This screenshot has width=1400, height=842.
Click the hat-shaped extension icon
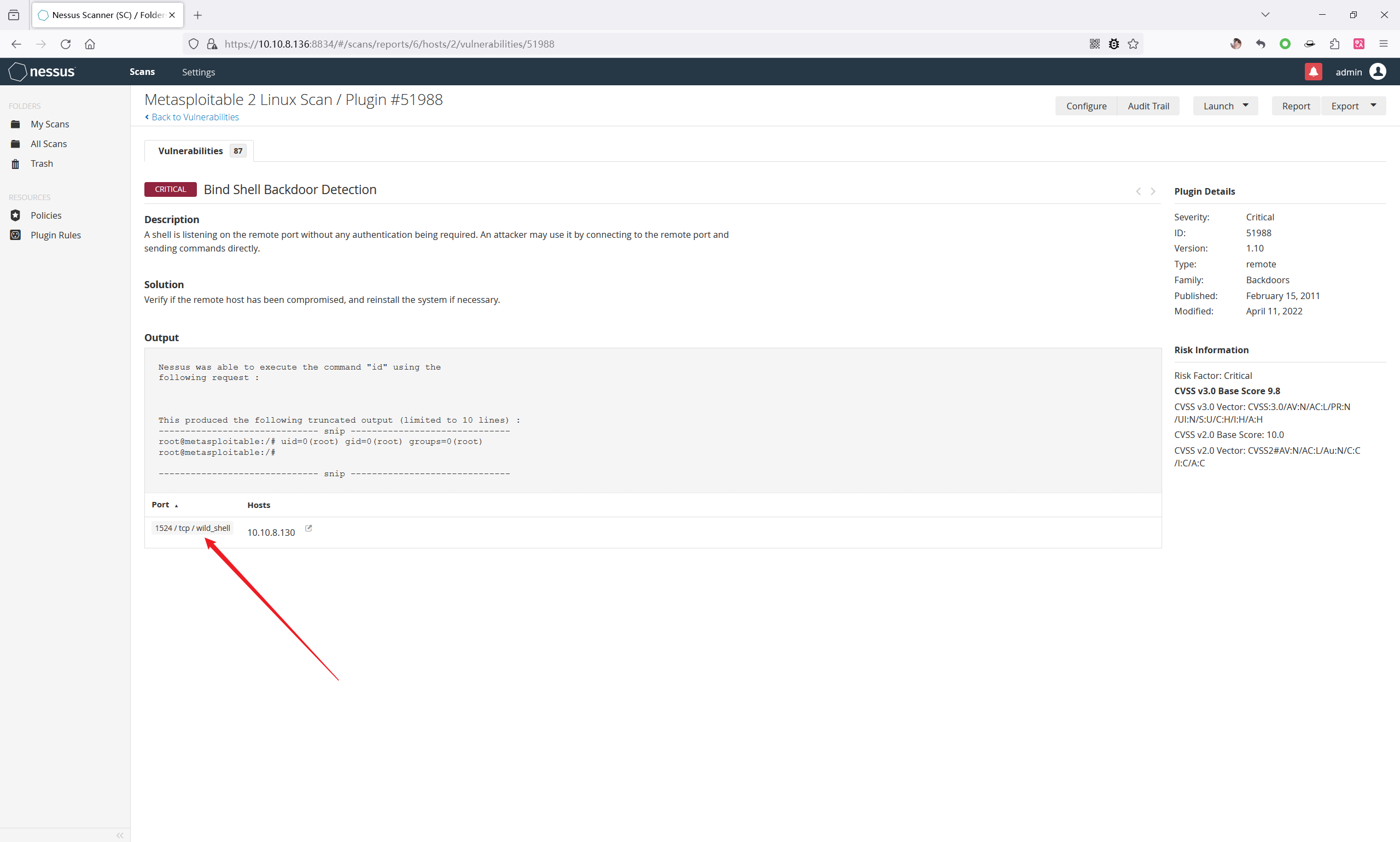(1310, 44)
